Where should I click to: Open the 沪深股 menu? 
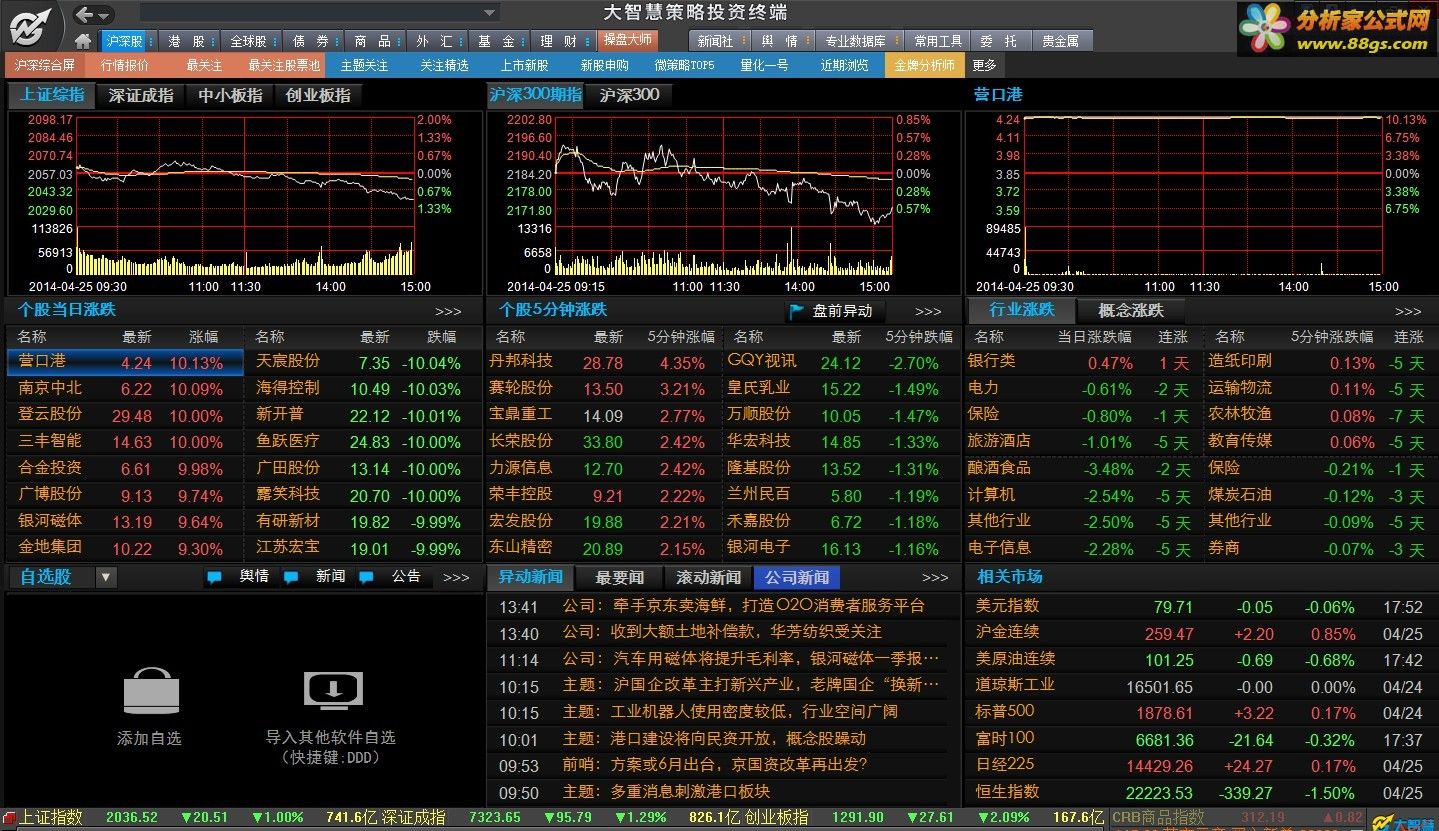126,41
